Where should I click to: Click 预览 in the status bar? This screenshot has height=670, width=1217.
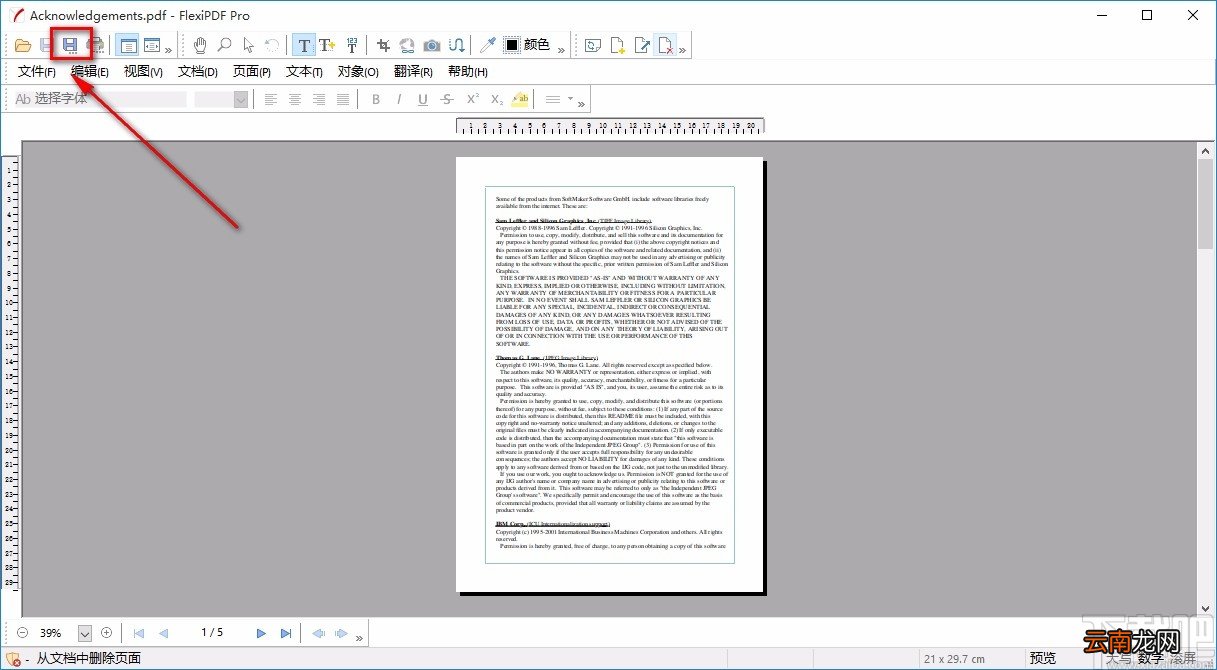(x=1043, y=658)
